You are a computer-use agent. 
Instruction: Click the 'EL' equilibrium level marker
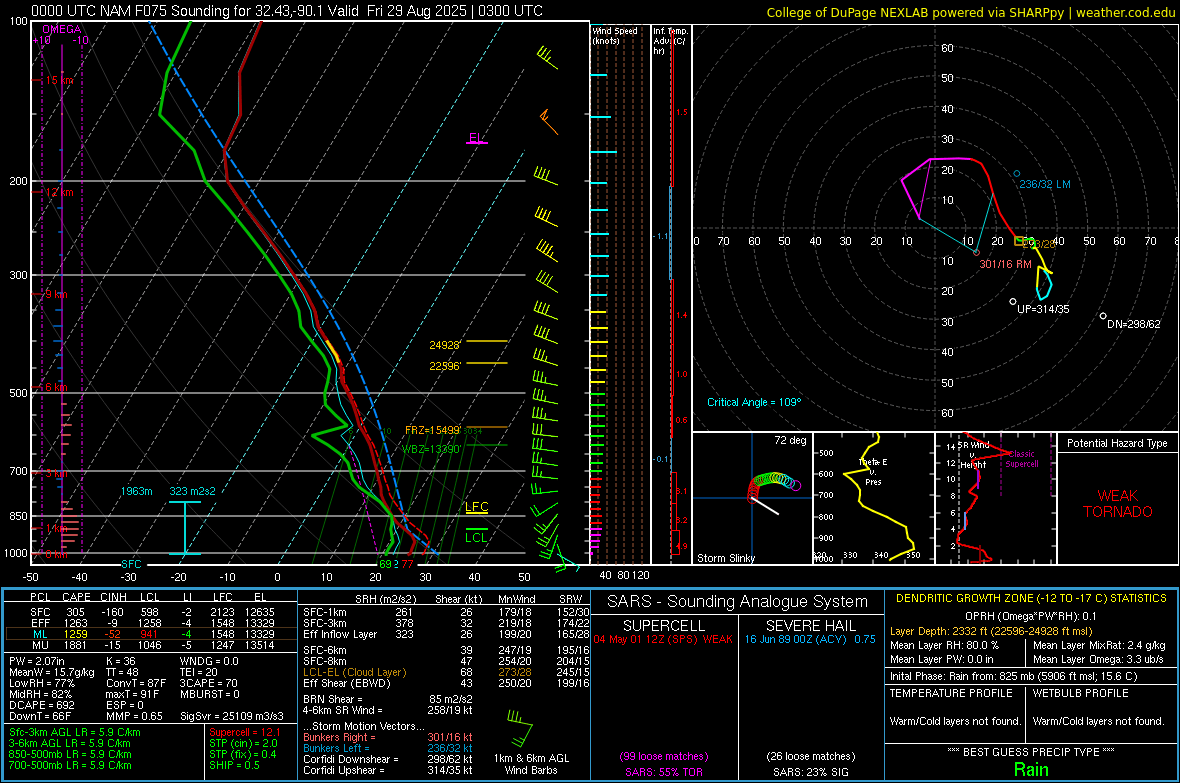point(476,138)
